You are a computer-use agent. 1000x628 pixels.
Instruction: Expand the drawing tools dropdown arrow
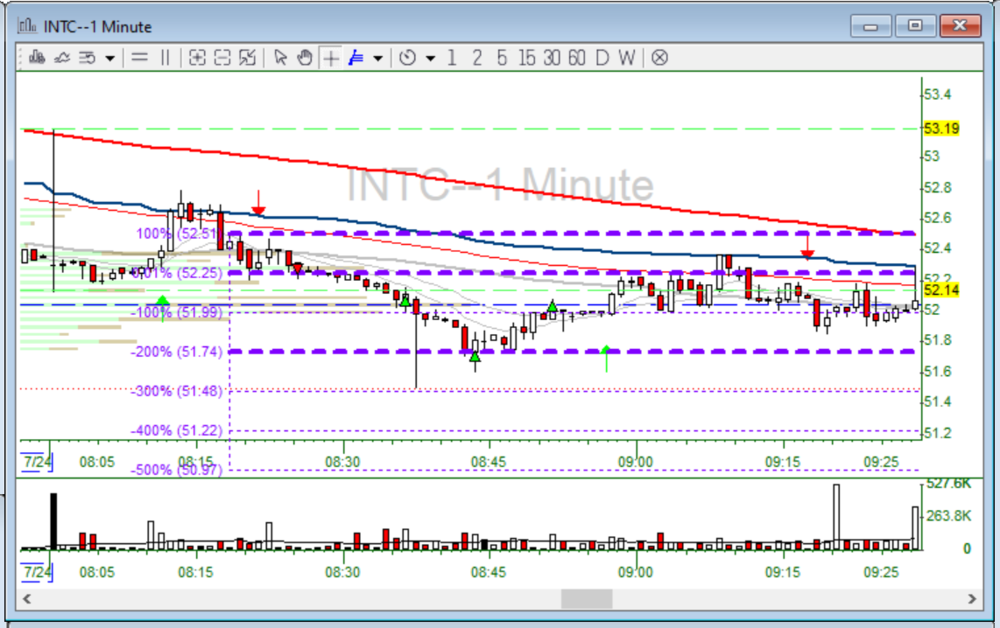[377, 58]
